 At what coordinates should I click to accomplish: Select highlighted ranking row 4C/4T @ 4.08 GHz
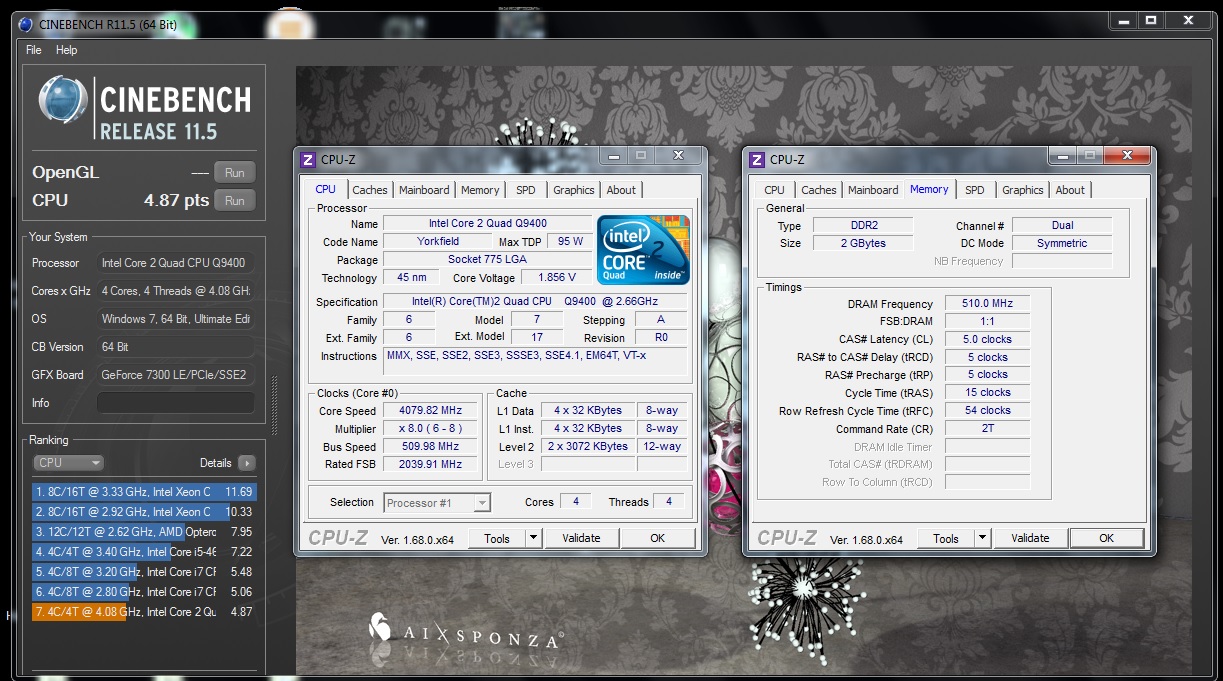145,612
